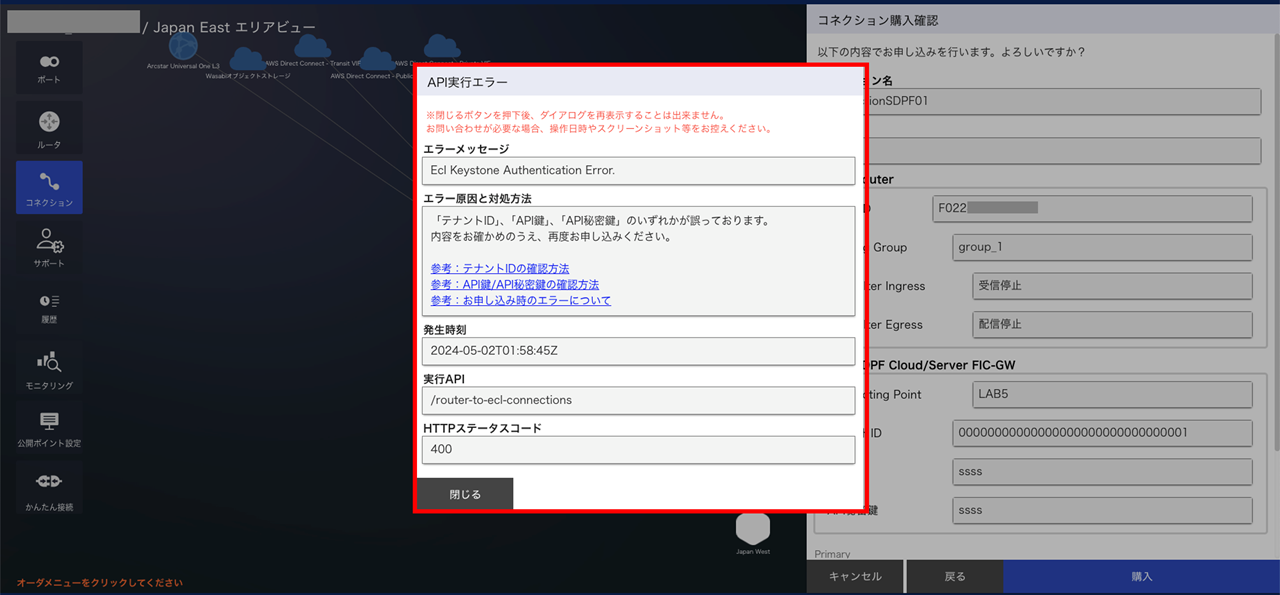This screenshot has height=595, width=1280.
Task: Select the Arcstar Universal One L3 node
Action: 182,47
